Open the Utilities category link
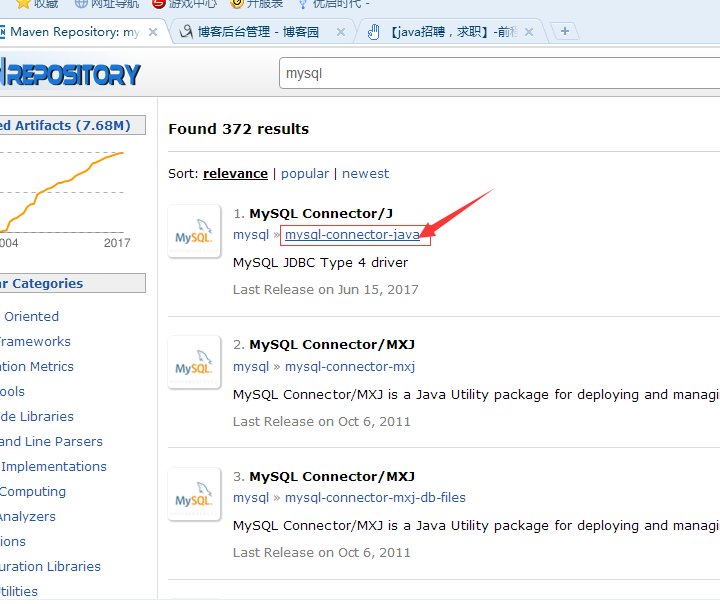 pos(19,592)
